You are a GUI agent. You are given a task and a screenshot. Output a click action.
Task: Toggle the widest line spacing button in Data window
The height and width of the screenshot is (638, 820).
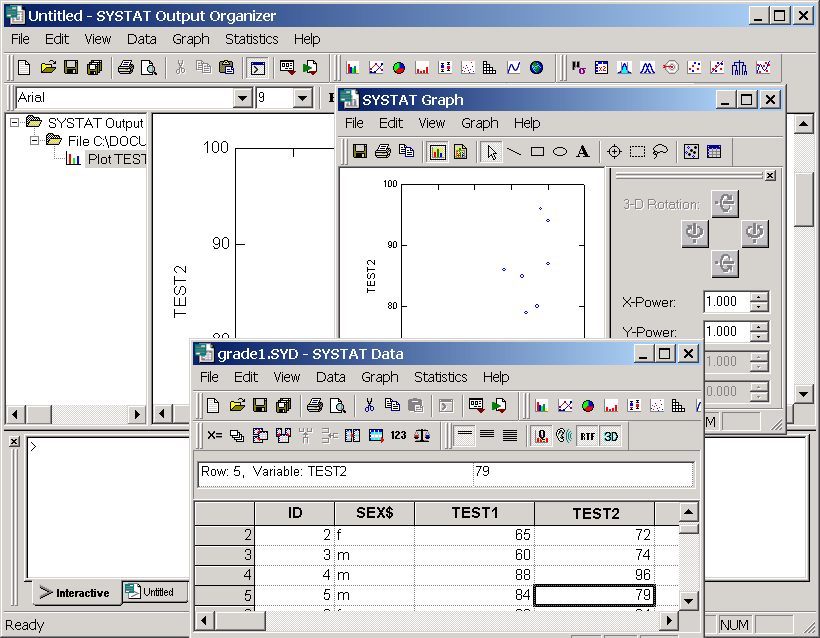[510, 436]
